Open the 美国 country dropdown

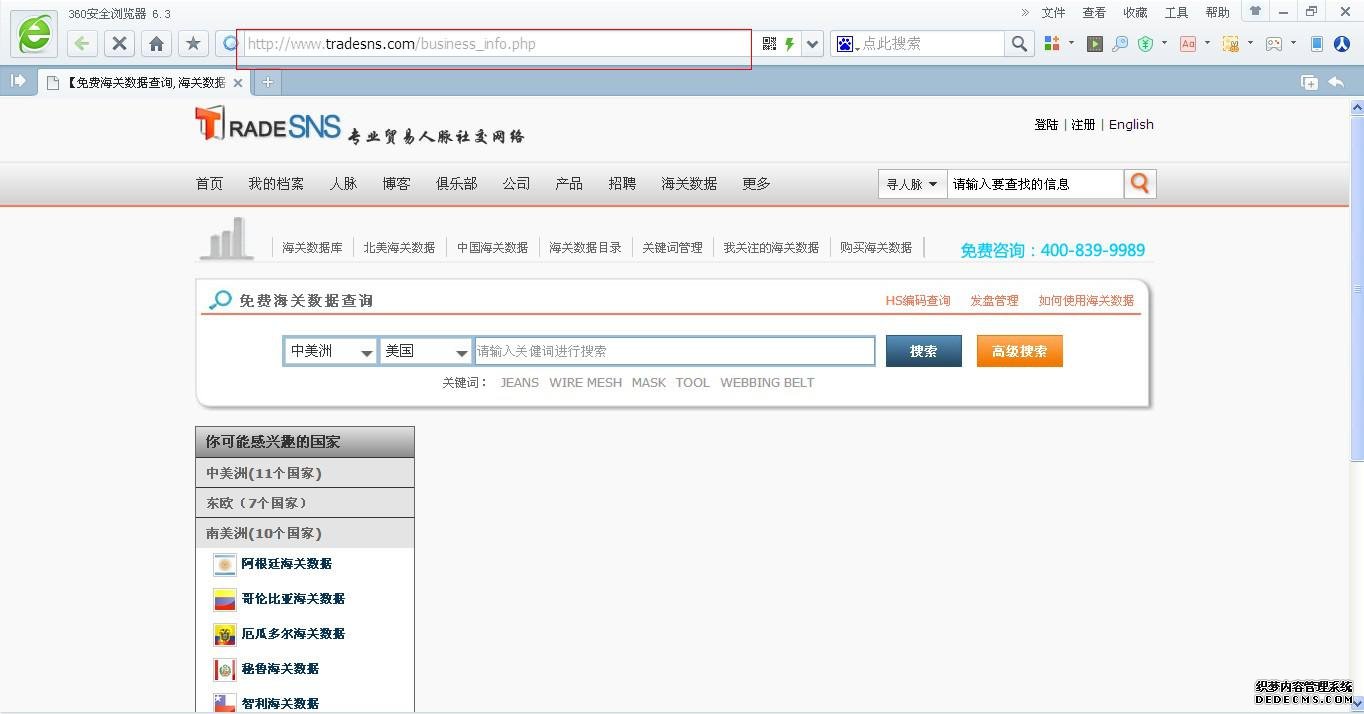(x=426, y=351)
